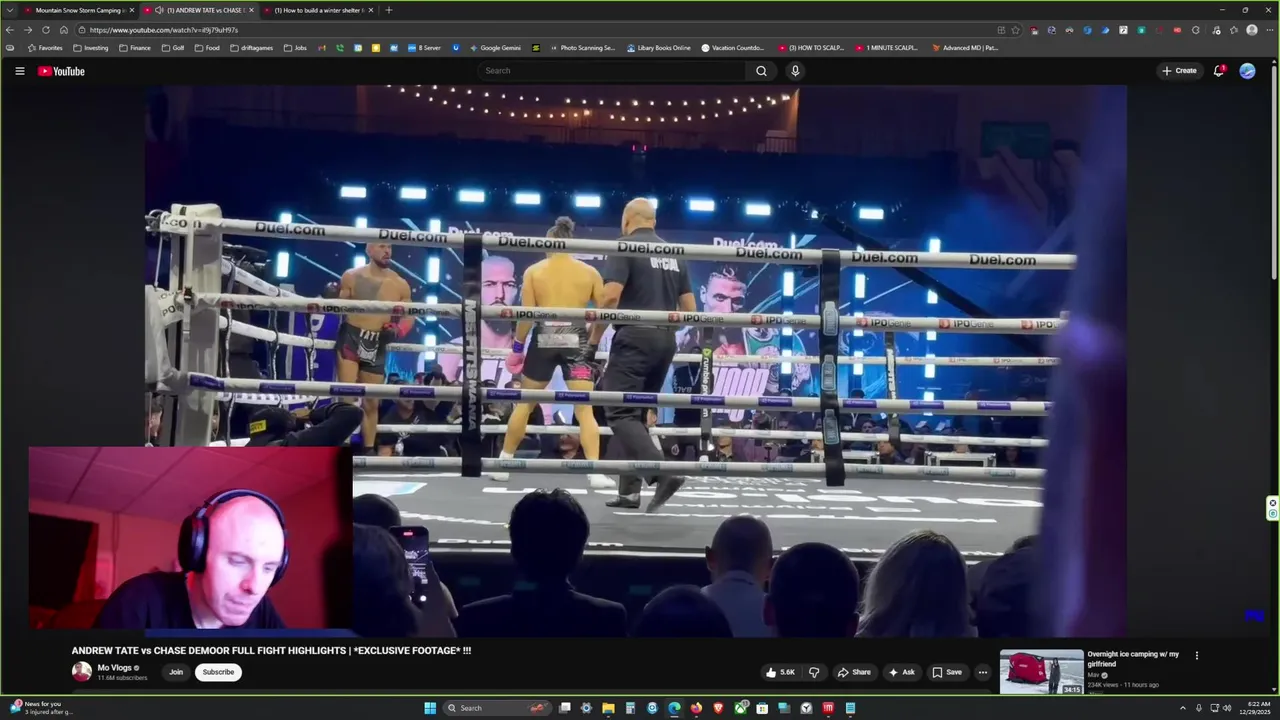
Task: Open the YouTube account avatar menu
Action: (x=1247, y=71)
